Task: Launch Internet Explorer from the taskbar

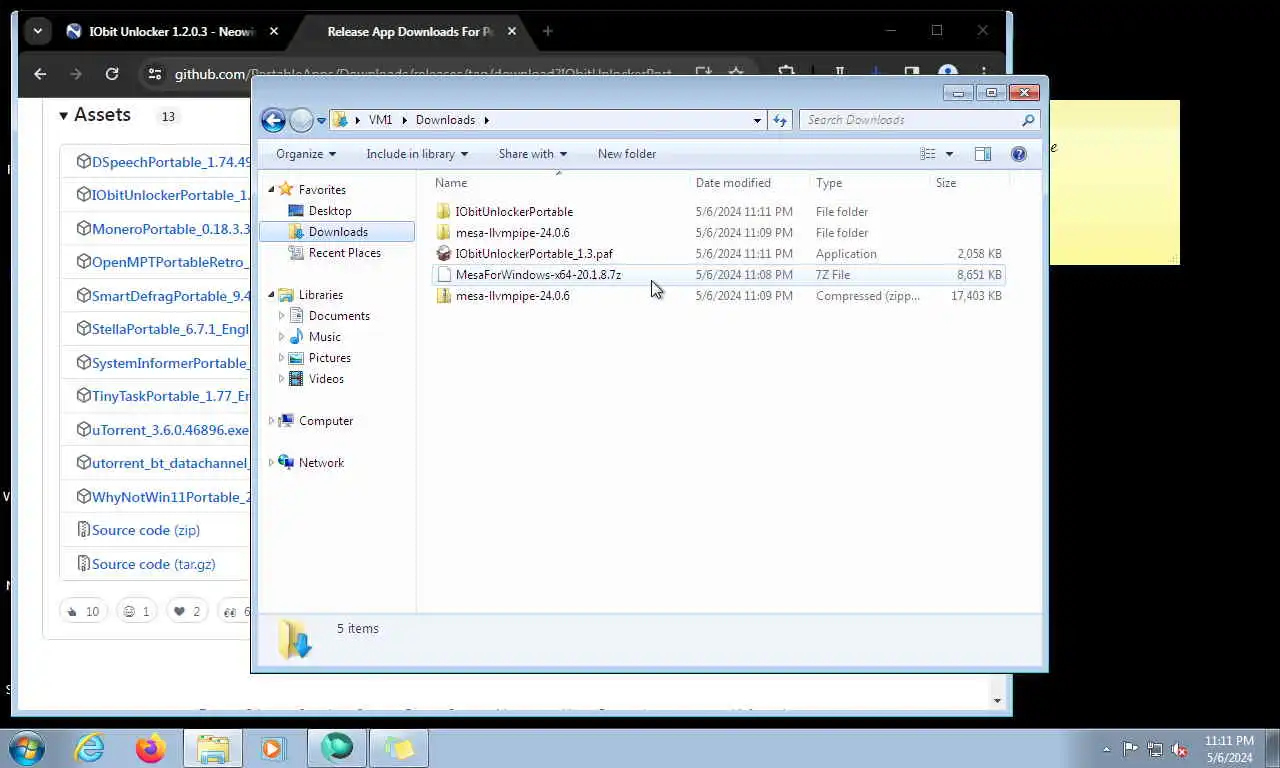Action: [89, 748]
